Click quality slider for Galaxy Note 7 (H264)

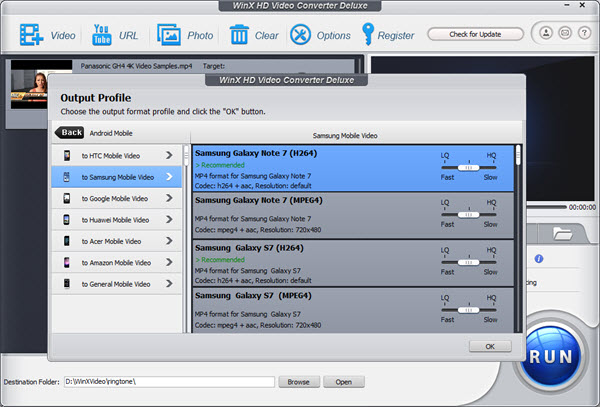pyautogui.click(x=469, y=168)
